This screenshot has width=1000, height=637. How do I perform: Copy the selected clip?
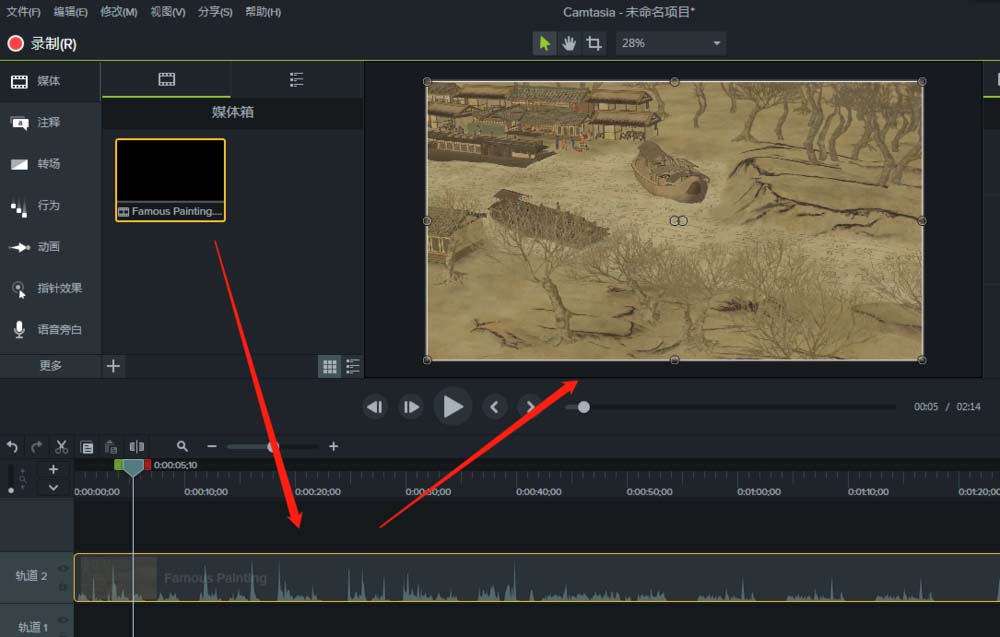tap(87, 447)
